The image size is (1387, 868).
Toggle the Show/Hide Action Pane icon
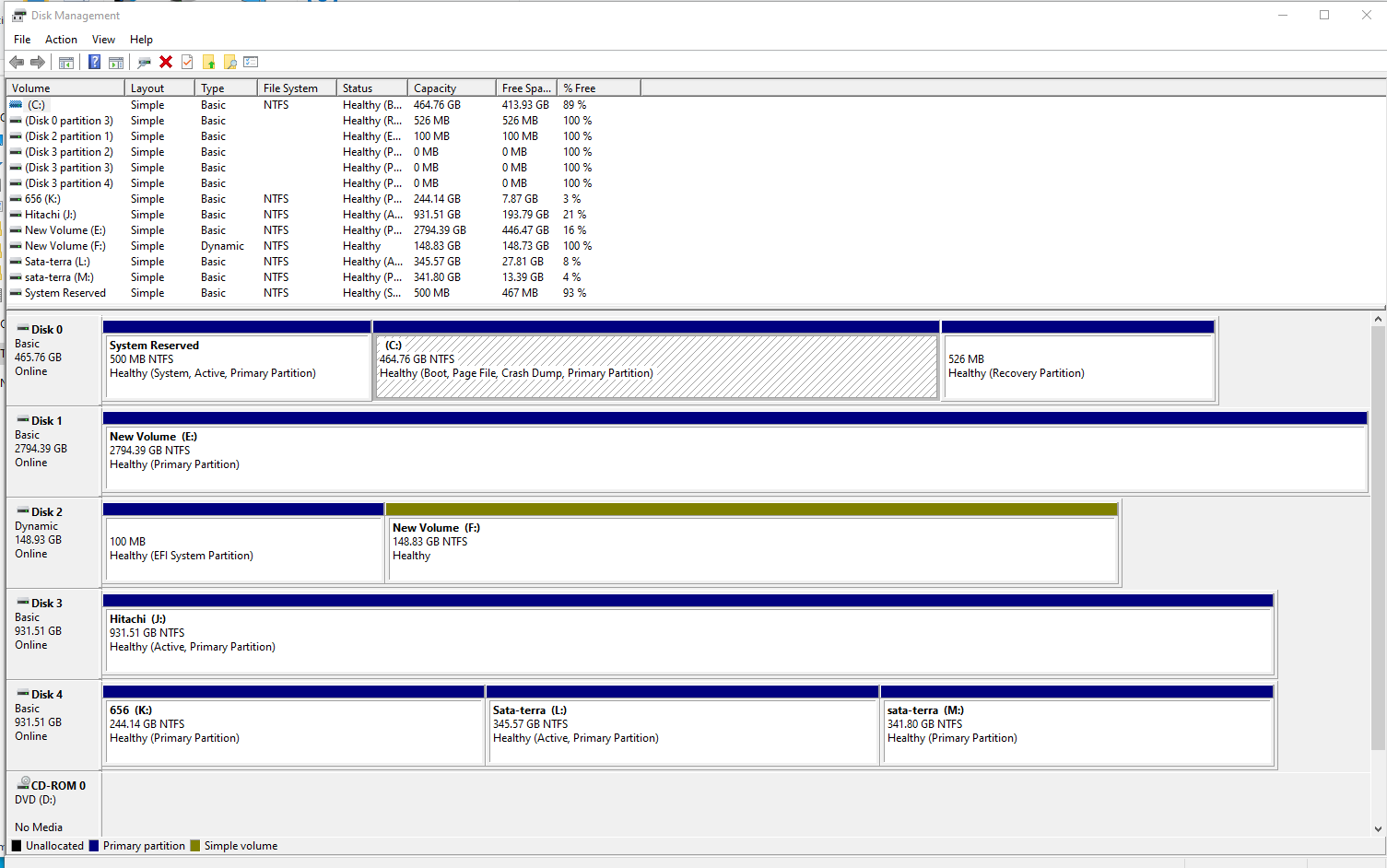(x=116, y=62)
